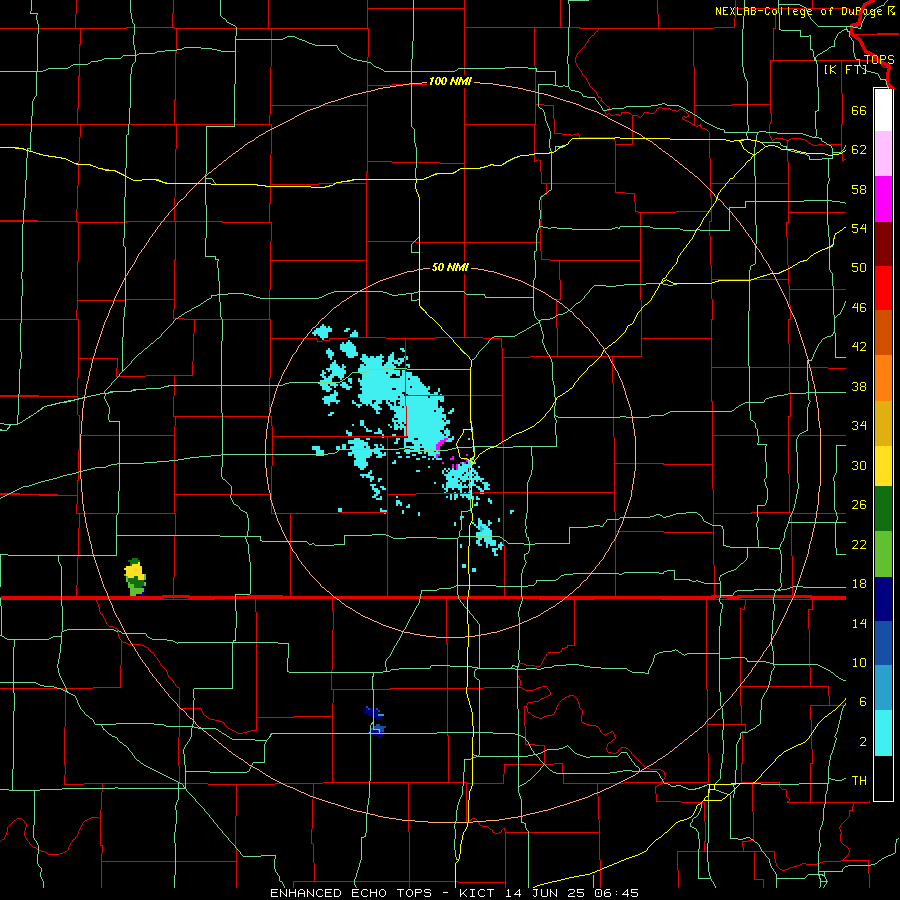Click the "34" legend value
The image size is (900, 900).
(859, 426)
